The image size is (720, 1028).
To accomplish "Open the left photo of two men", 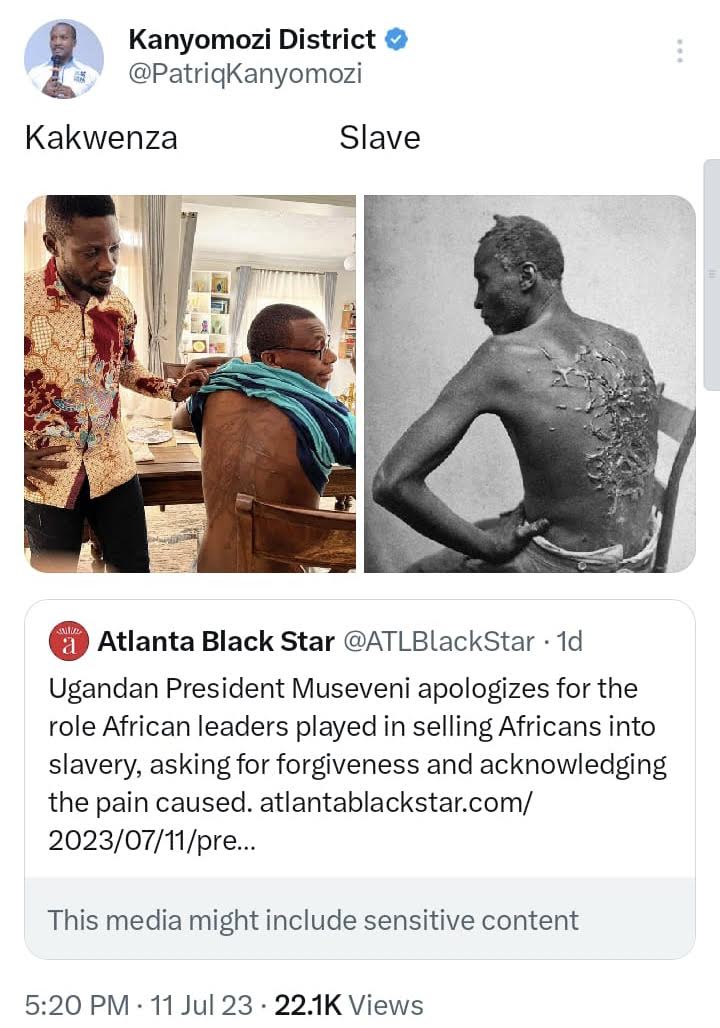I will tap(190, 384).
